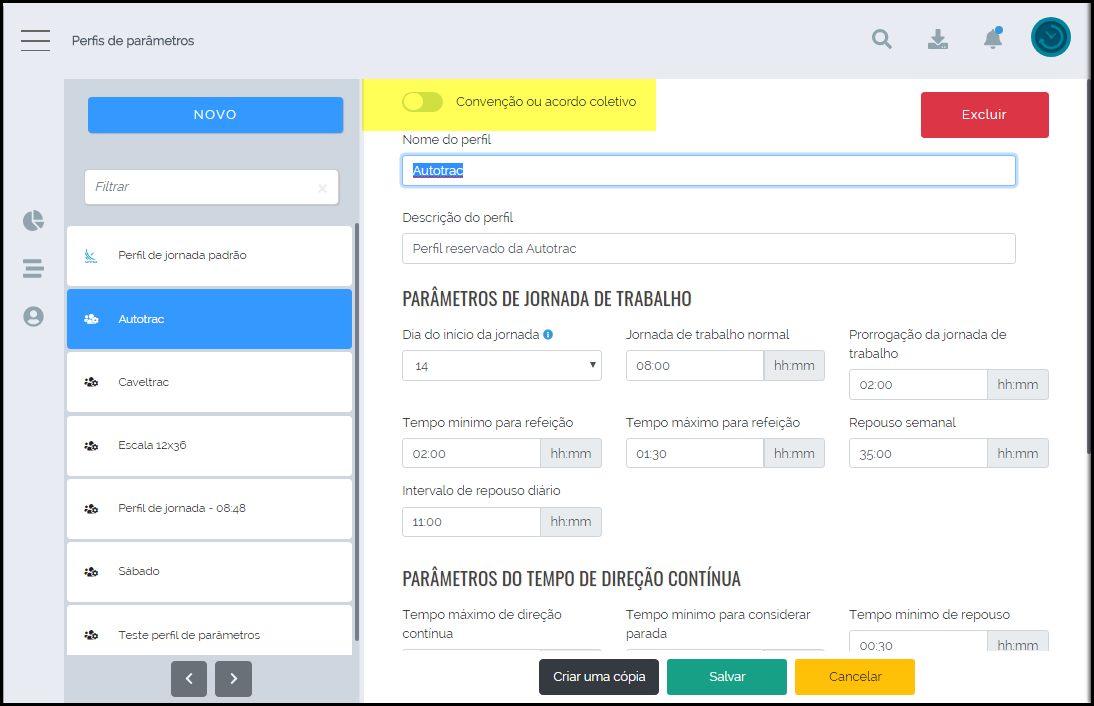The image size is (1094, 706).
Task: Click the Filtrar input field
Action: click(211, 187)
